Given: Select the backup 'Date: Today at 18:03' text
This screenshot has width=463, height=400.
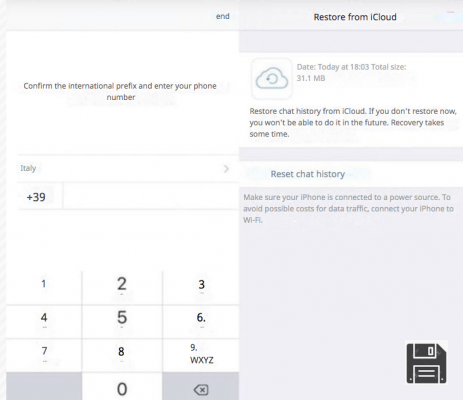Looking at the screenshot, I should tap(333, 67).
